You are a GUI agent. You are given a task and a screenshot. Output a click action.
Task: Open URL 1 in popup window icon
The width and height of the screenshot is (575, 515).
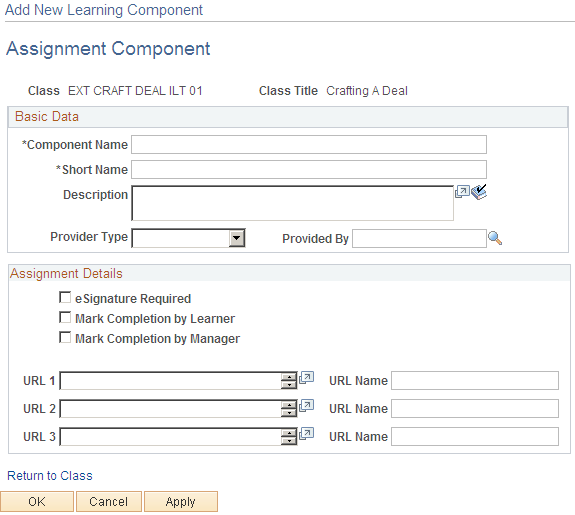coord(307,378)
